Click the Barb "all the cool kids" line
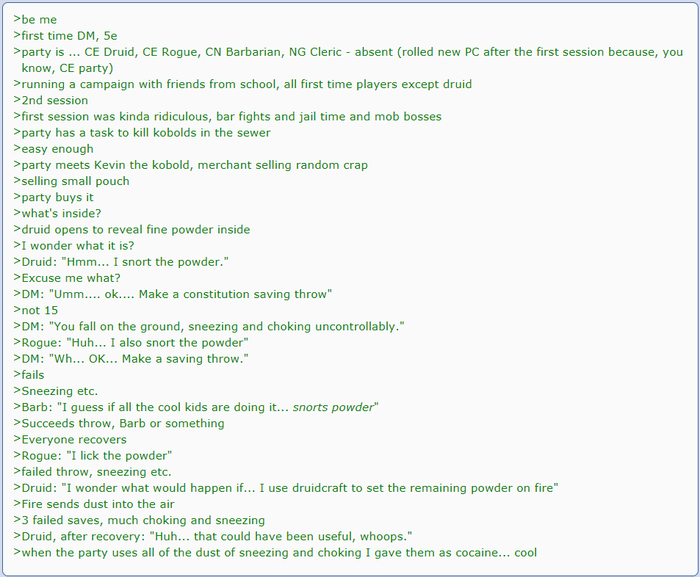The image size is (700, 577). 196,407
